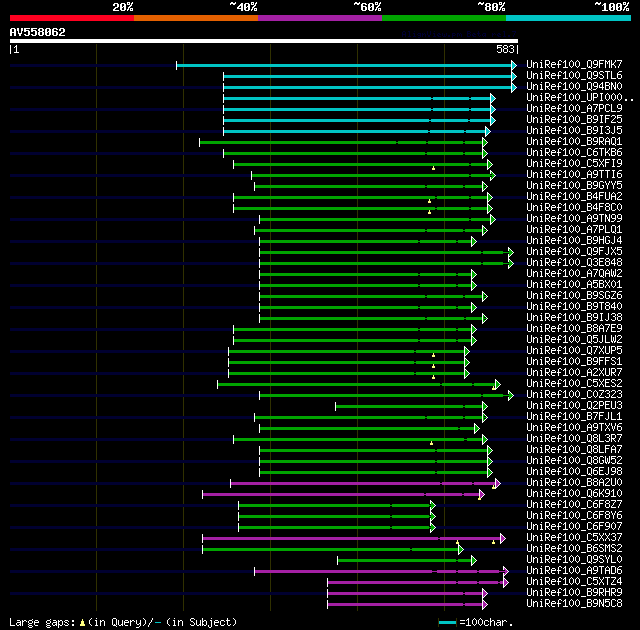Viewport: 640px width, 630px height.
Task: Select label UniRef100_A7PLQ1
Action: tap(574, 229)
